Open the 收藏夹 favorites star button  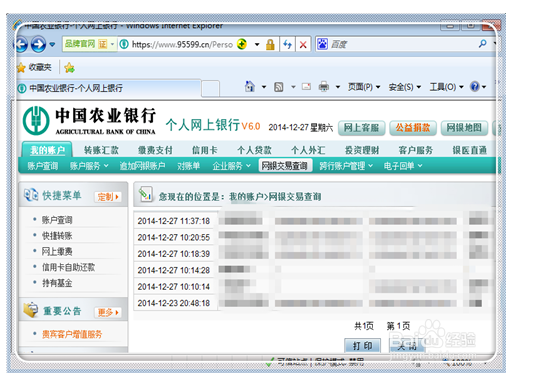click(34, 68)
